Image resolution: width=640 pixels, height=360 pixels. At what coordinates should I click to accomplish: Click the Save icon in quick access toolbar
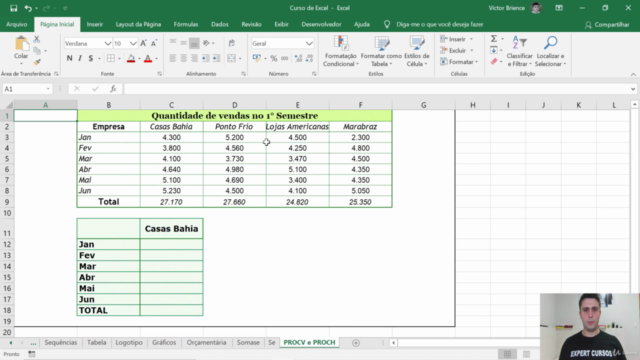[13, 8]
